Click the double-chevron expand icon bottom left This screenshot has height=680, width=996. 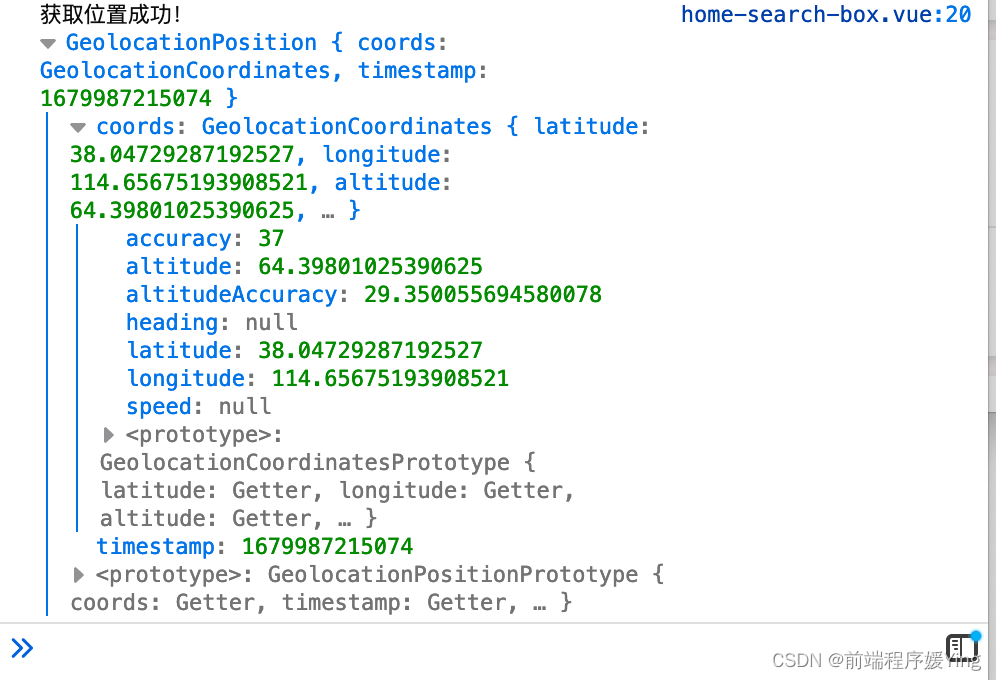coord(22,648)
